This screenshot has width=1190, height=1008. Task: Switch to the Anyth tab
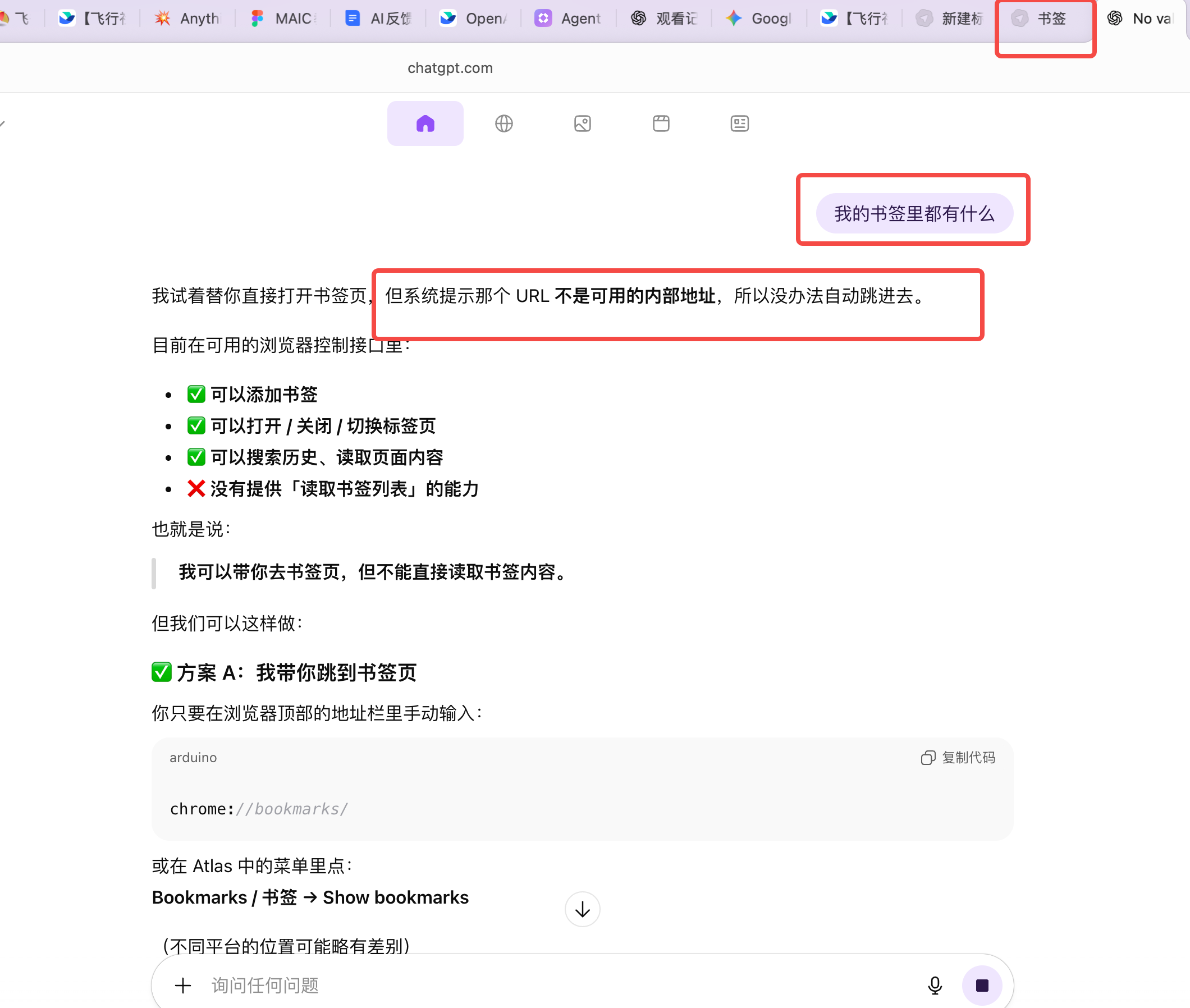pos(187,19)
